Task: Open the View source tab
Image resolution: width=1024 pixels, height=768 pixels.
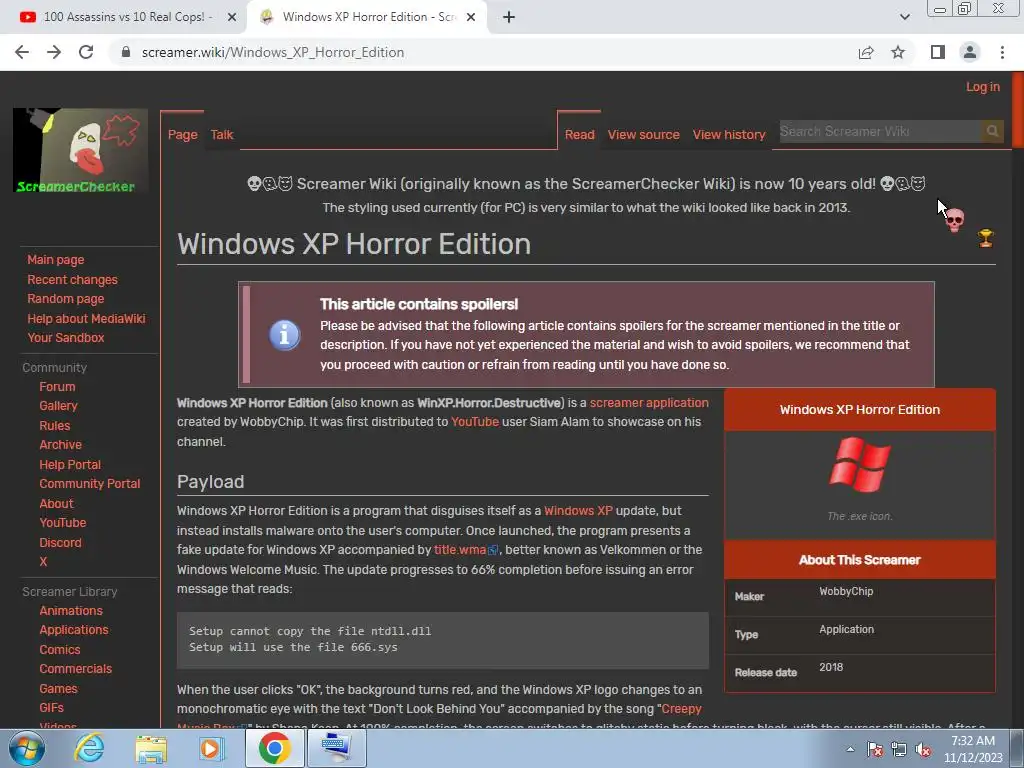Action: coord(643,135)
